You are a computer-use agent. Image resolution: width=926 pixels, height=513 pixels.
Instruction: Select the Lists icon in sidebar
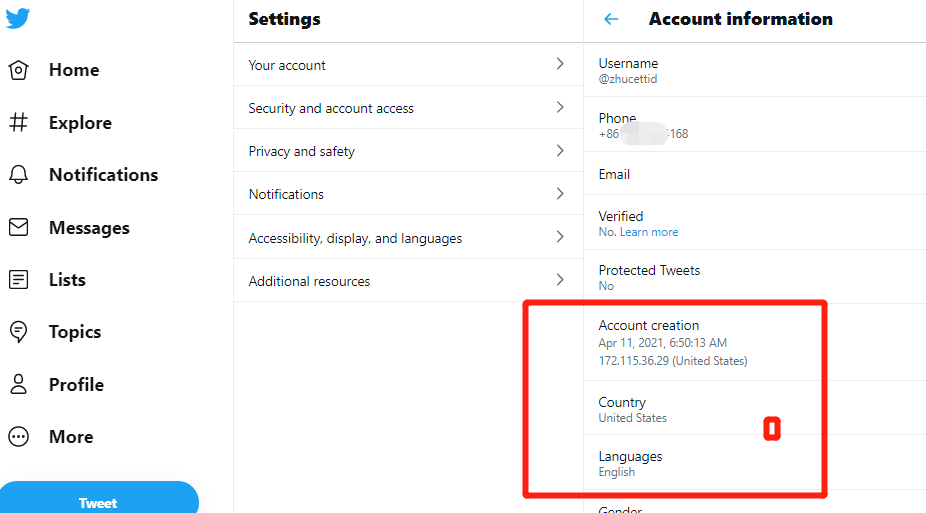[18, 279]
